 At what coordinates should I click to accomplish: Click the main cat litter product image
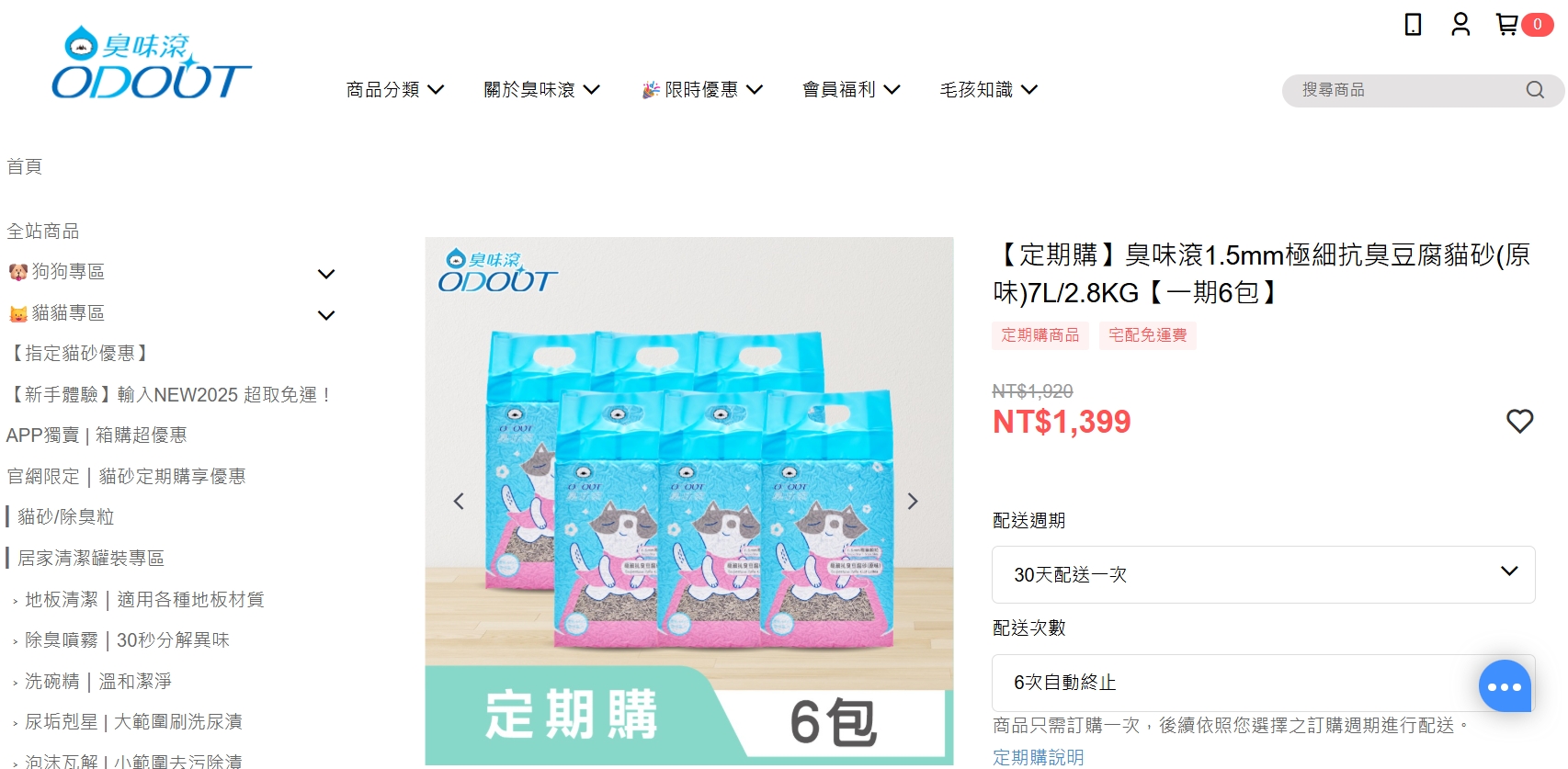coord(689,501)
